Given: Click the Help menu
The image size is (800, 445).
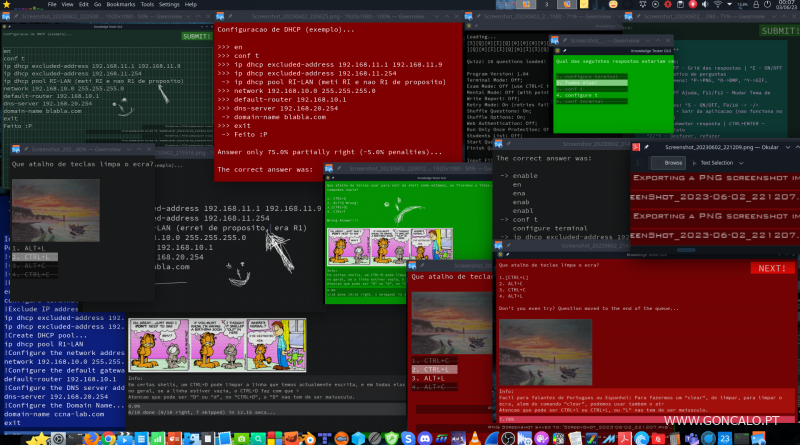Looking at the screenshot, I should click(x=191, y=4).
